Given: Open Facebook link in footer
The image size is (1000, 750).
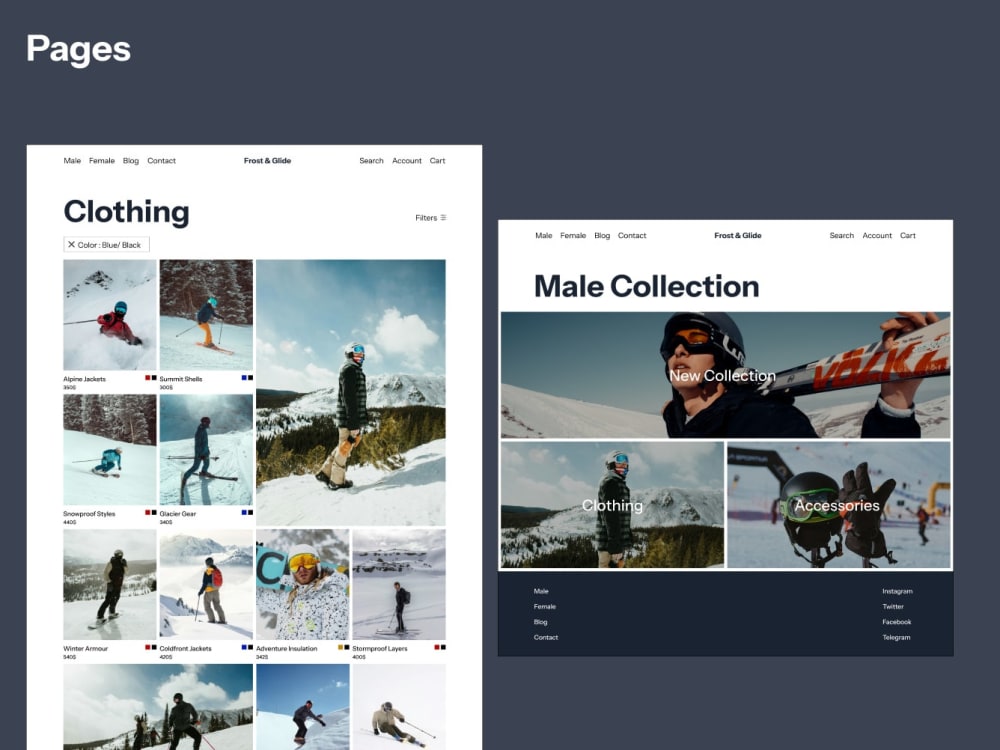Looking at the screenshot, I should (x=897, y=622).
